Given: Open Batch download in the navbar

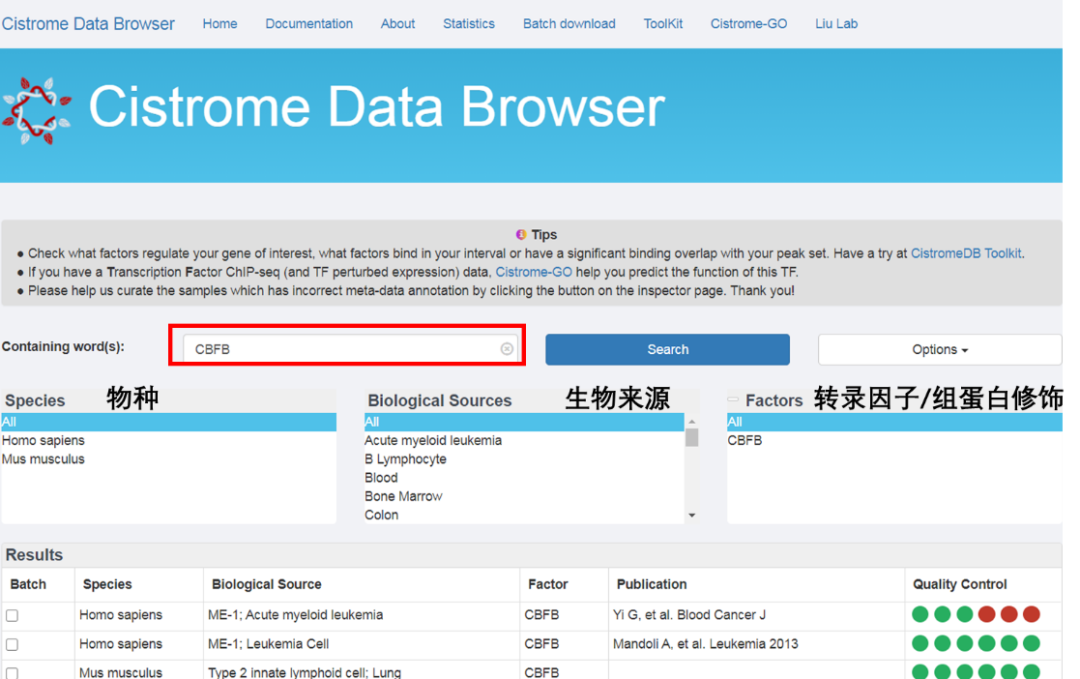Looking at the screenshot, I should (569, 23).
